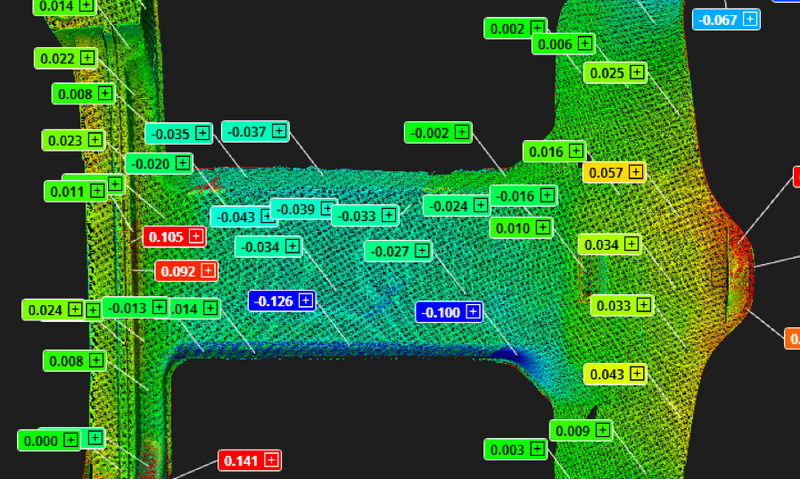Image resolution: width=800 pixels, height=479 pixels.
Task: Select the -0.043 deviation value label
Action: coord(243,217)
